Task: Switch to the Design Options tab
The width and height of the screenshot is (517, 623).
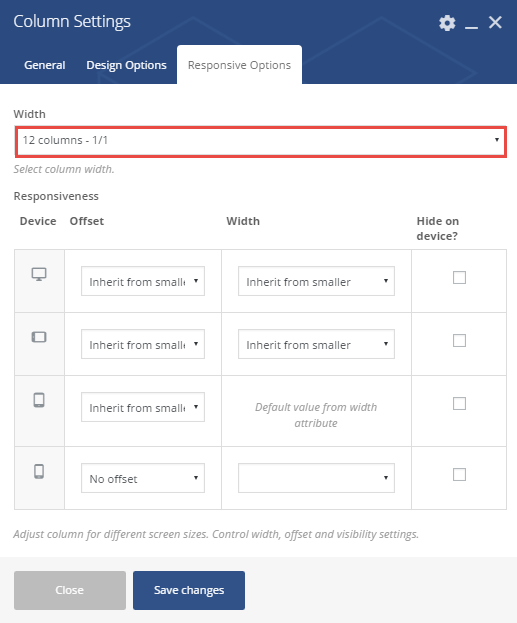Action: tap(126, 65)
